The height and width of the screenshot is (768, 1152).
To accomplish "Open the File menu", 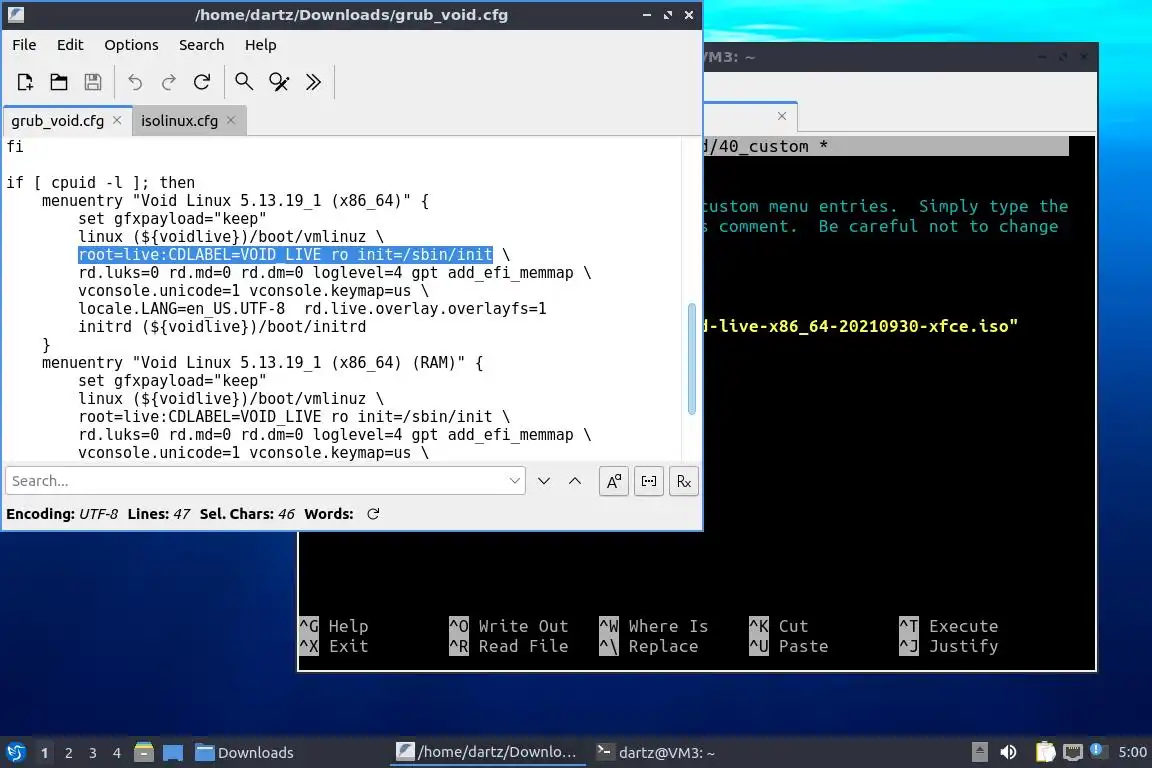I will pos(24,45).
